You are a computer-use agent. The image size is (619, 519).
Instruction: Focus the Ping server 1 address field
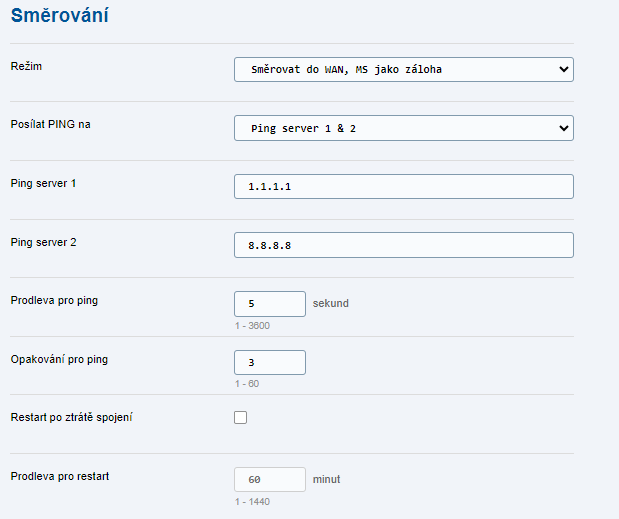click(403, 186)
